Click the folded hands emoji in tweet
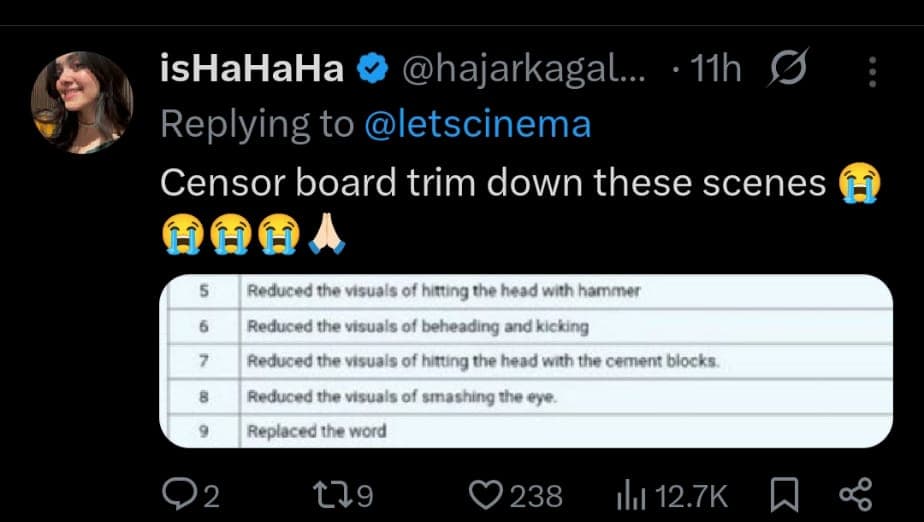The image size is (924, 522). (x=325, y=236)
